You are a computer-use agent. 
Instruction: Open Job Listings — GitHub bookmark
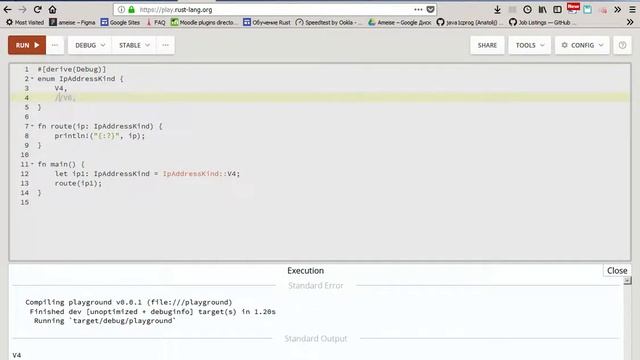coord(542,22)
